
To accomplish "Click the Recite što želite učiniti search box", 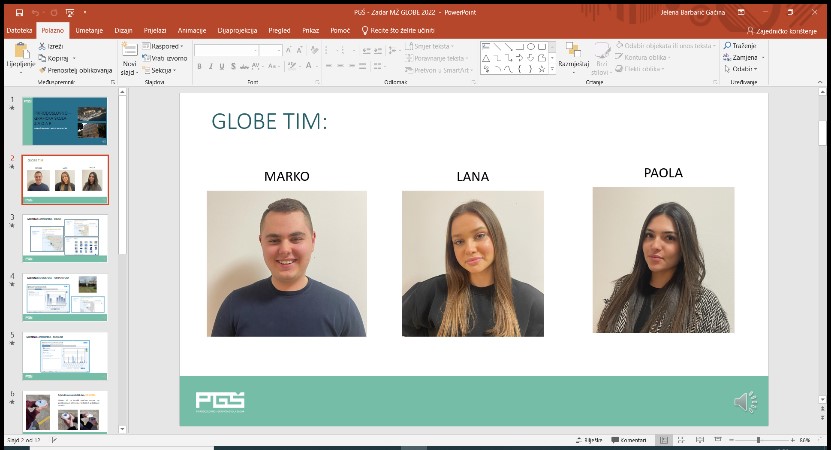I will (398, 31).
